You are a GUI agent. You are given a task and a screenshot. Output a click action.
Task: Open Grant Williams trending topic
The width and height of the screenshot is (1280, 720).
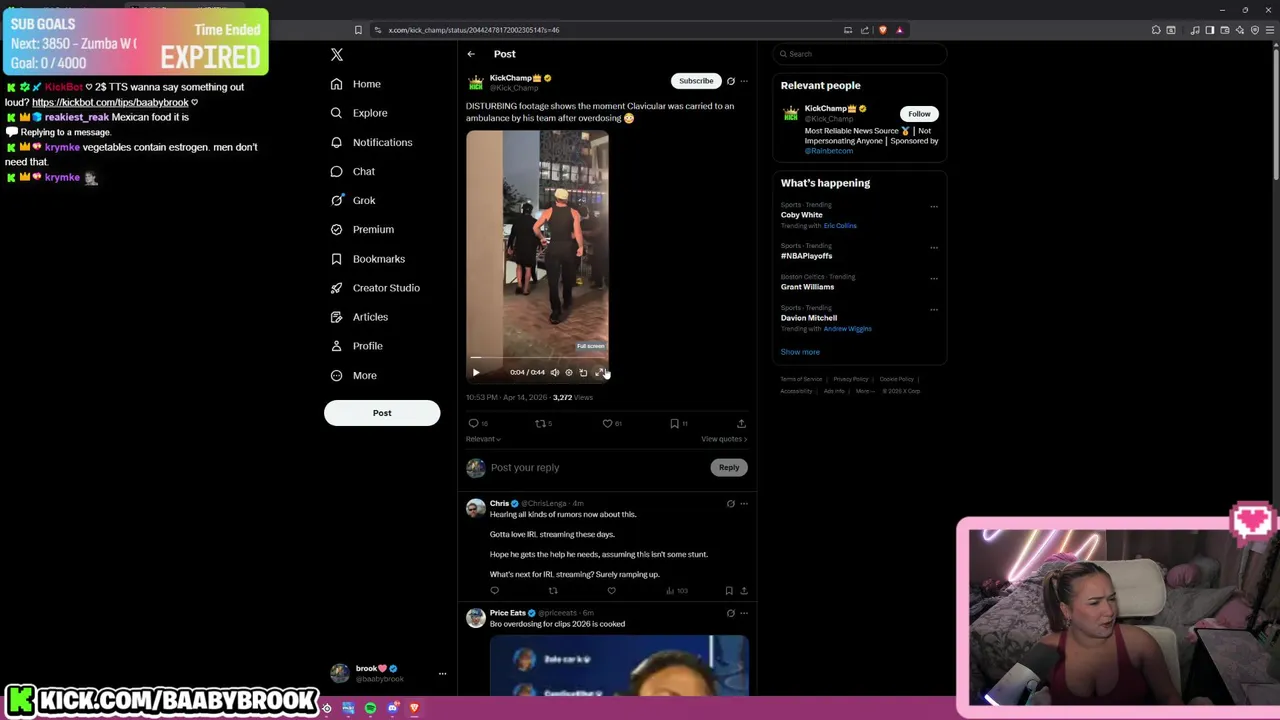coord(807,287)
